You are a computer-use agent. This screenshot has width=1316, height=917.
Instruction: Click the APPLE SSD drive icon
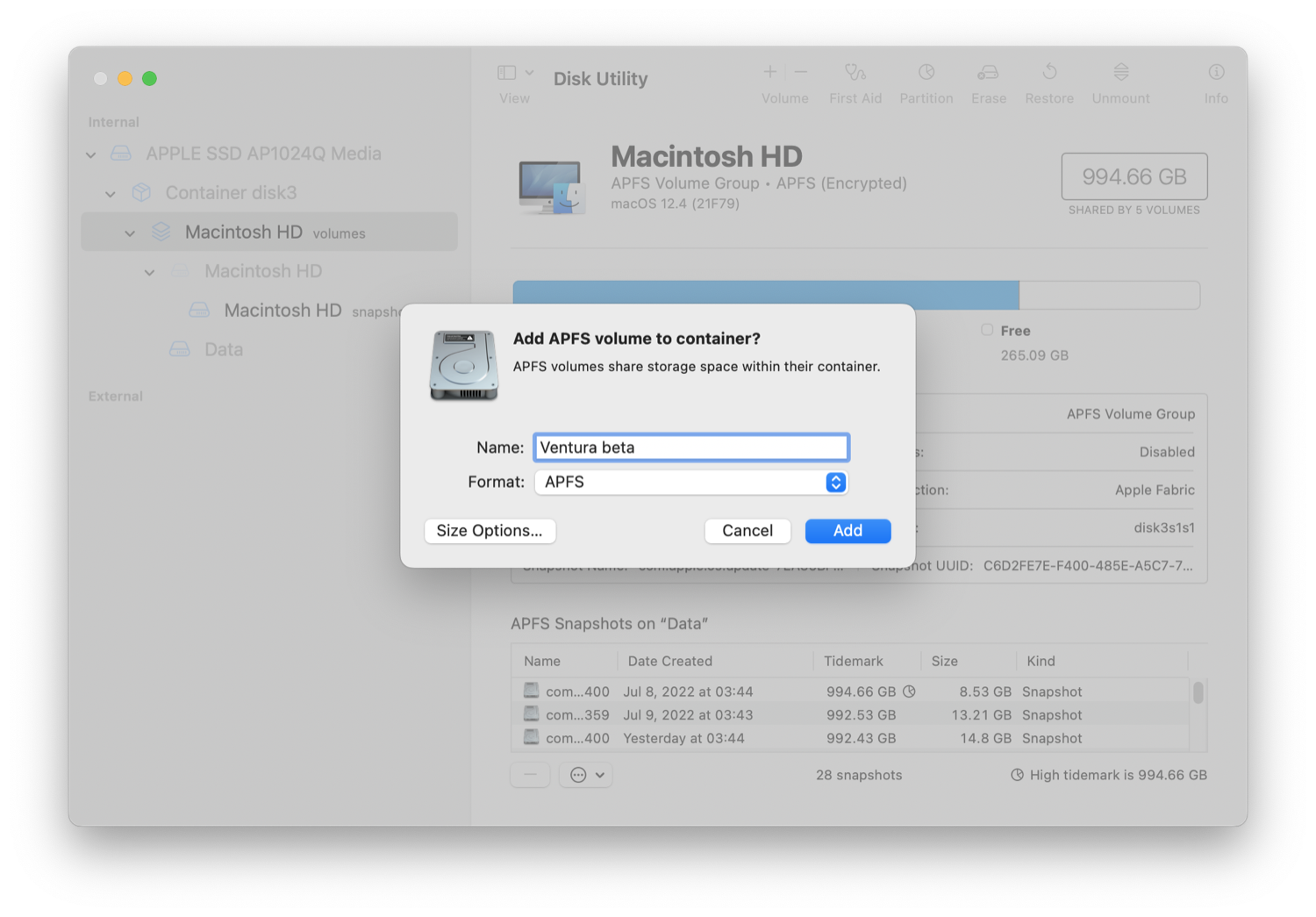pos(121,154)
